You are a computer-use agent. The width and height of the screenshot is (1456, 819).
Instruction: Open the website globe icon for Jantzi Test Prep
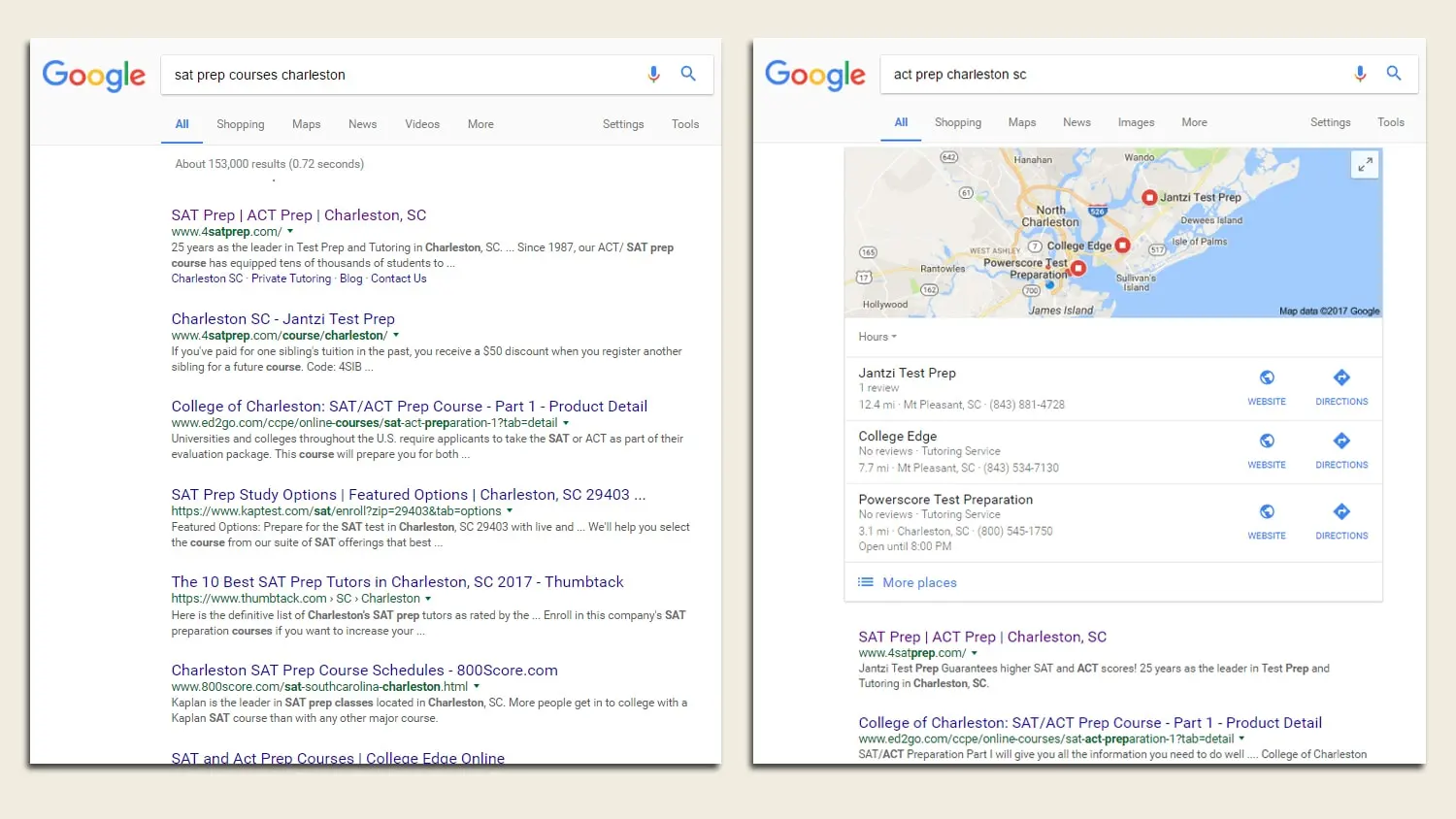point(1267,377)
